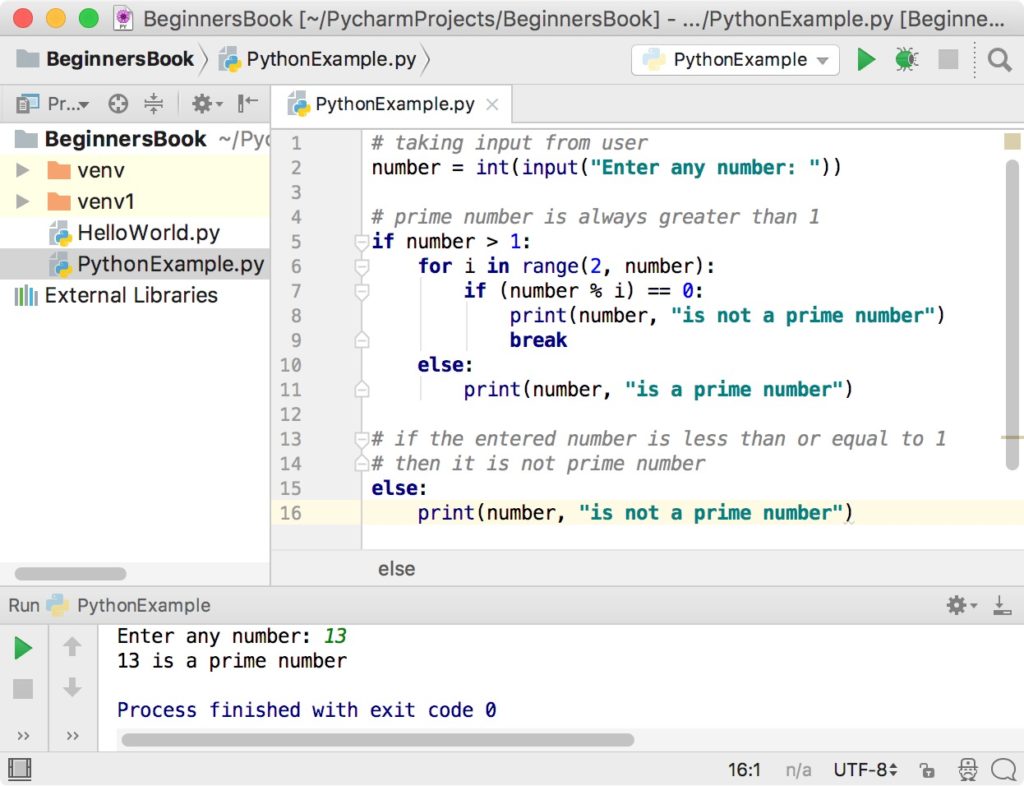
Task: Click the collapse all icon in project panel
Action: (x=153, y=103)
